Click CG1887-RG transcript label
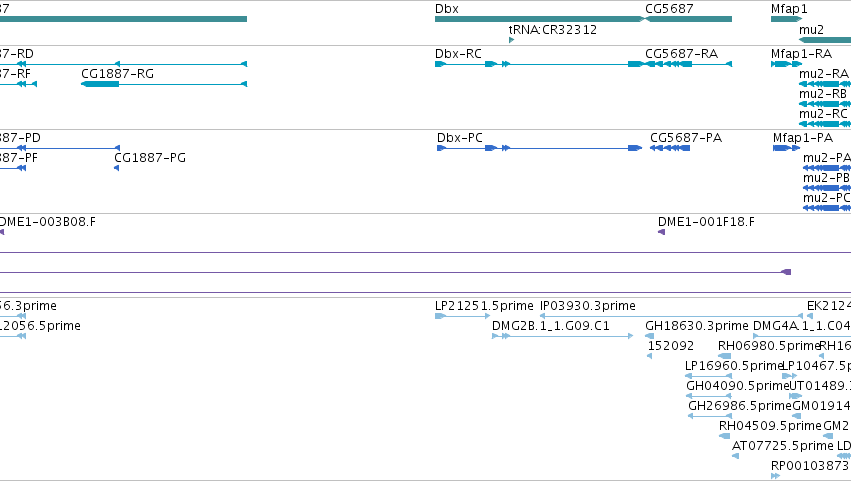 pyautogui.click(x=117, y=73)
